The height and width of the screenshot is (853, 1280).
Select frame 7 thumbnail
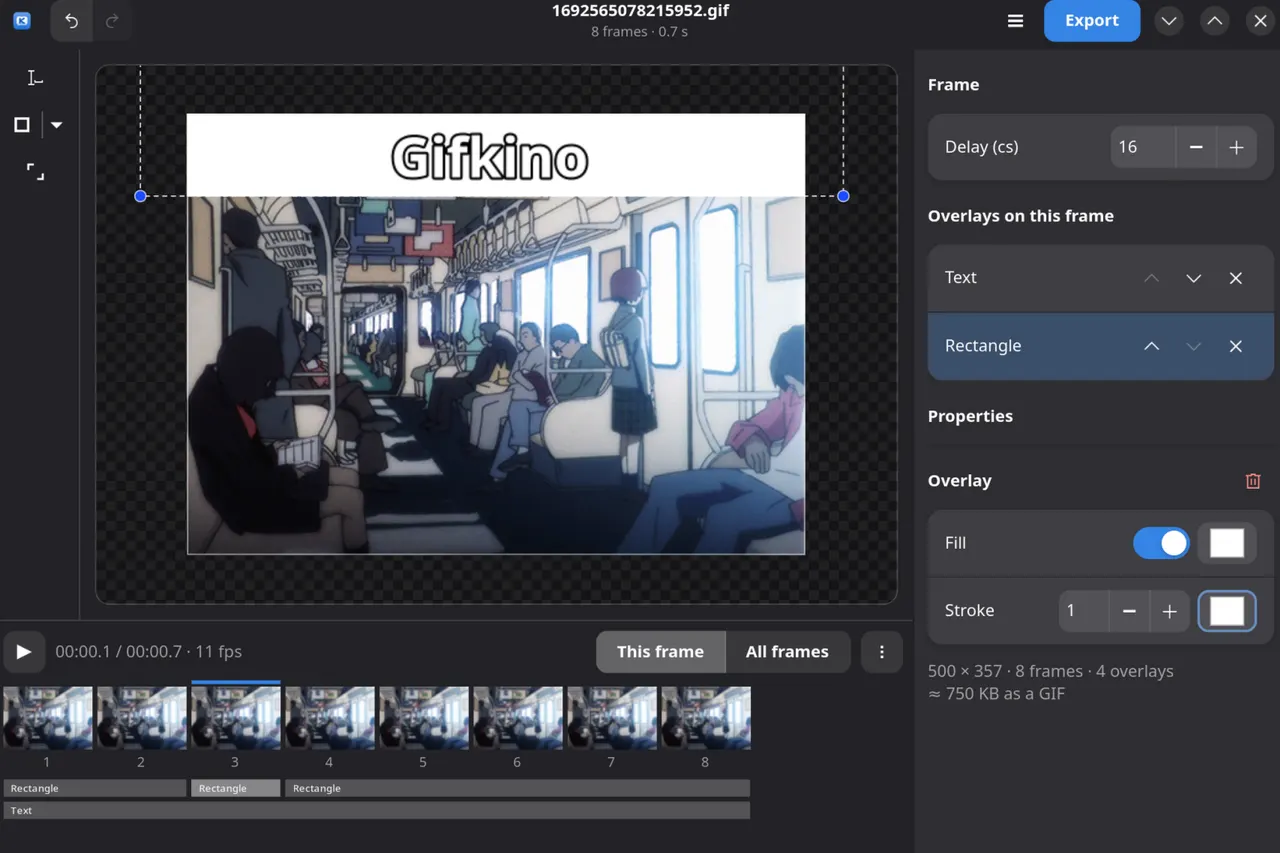click(x=611, y=717)
